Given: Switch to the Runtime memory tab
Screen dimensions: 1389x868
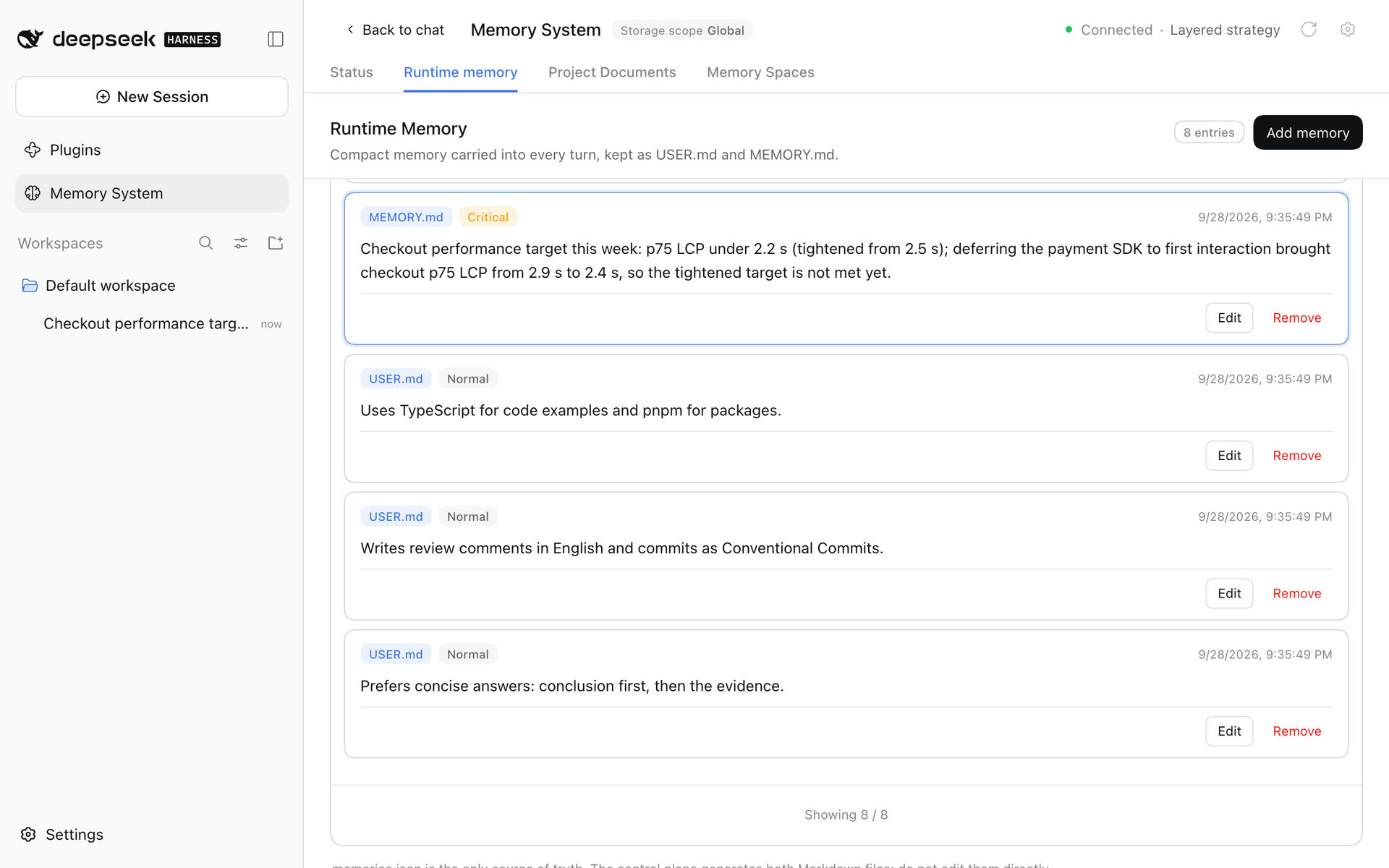Looking at the screenshot, I should tap(461, 72).
